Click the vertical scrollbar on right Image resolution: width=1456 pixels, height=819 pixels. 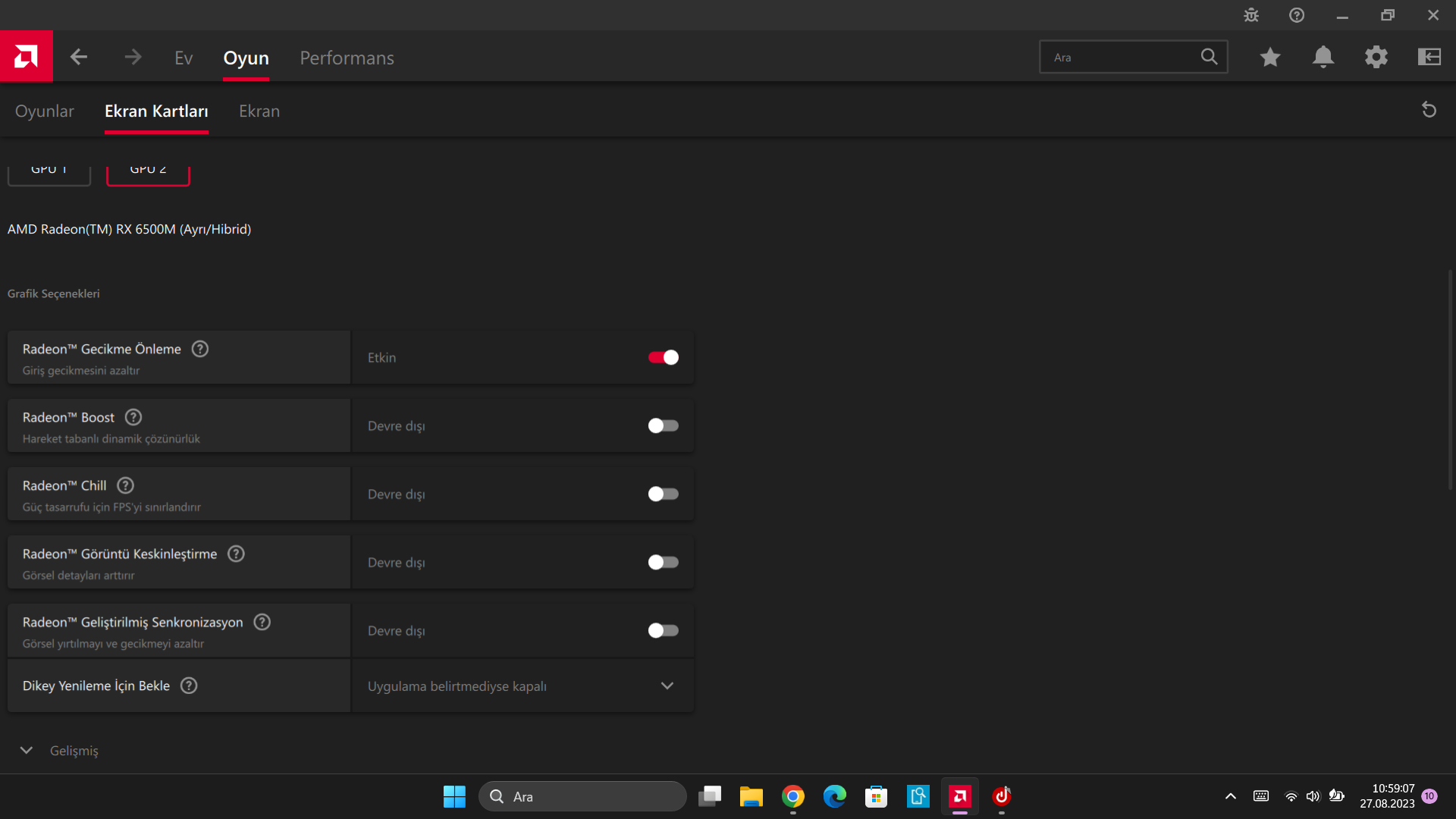[1450, 379]
